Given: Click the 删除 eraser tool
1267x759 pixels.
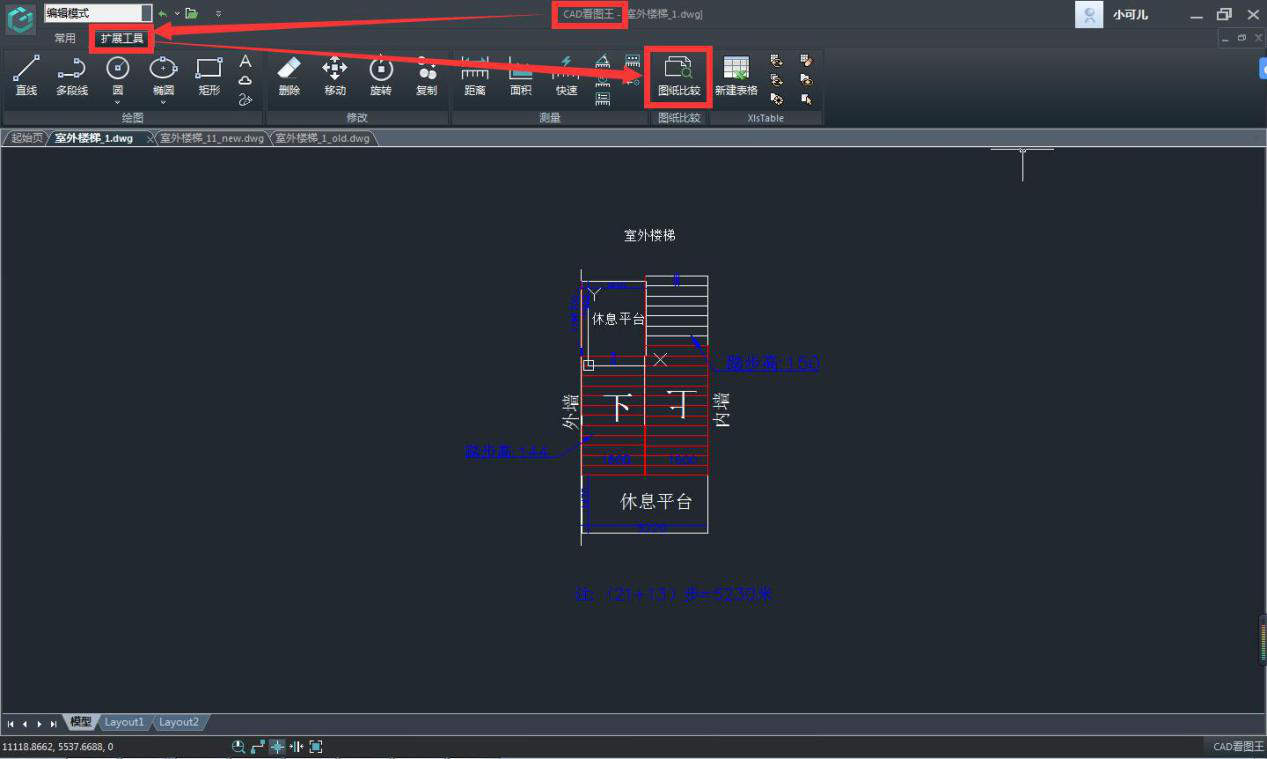Looking at the screenshot, I should 289,76.
